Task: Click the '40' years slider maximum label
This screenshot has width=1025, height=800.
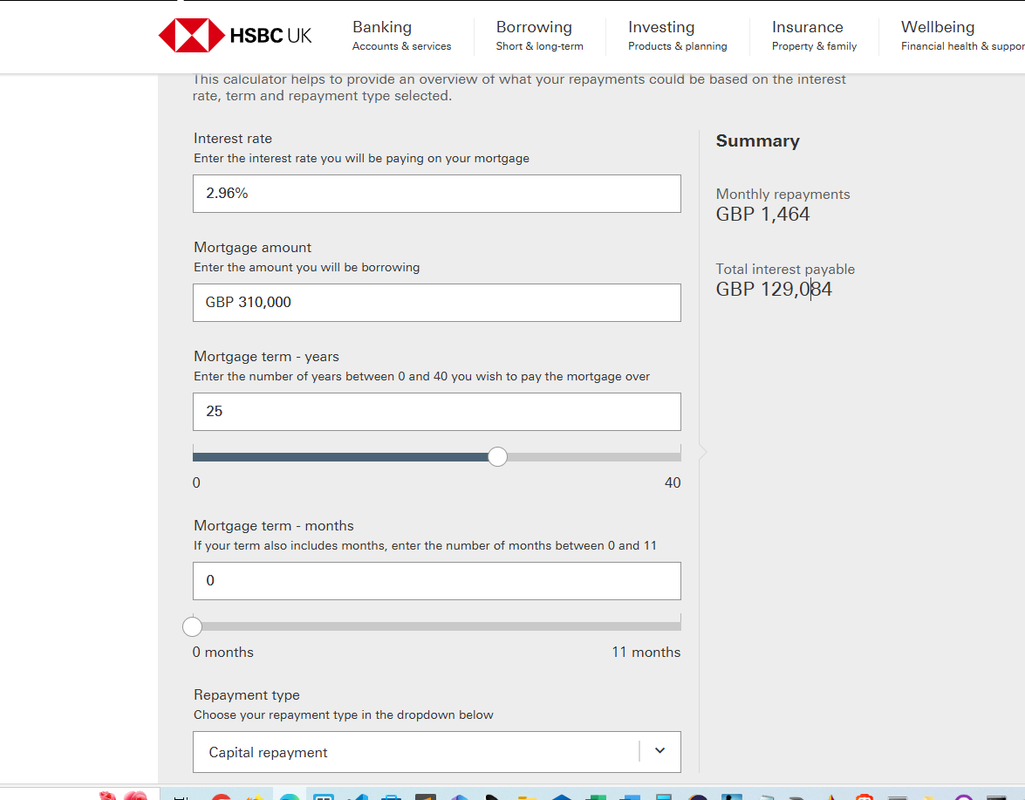Action: tap(673, 483)
